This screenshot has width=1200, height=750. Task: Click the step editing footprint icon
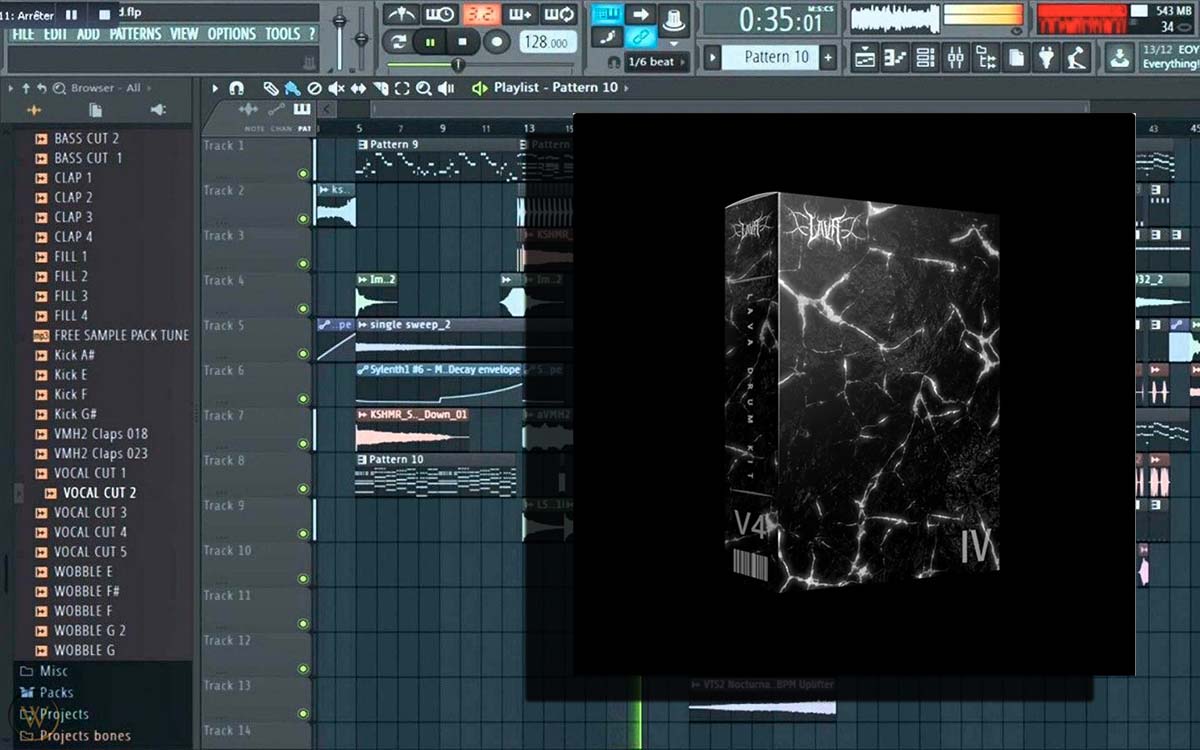pos(607,38)
